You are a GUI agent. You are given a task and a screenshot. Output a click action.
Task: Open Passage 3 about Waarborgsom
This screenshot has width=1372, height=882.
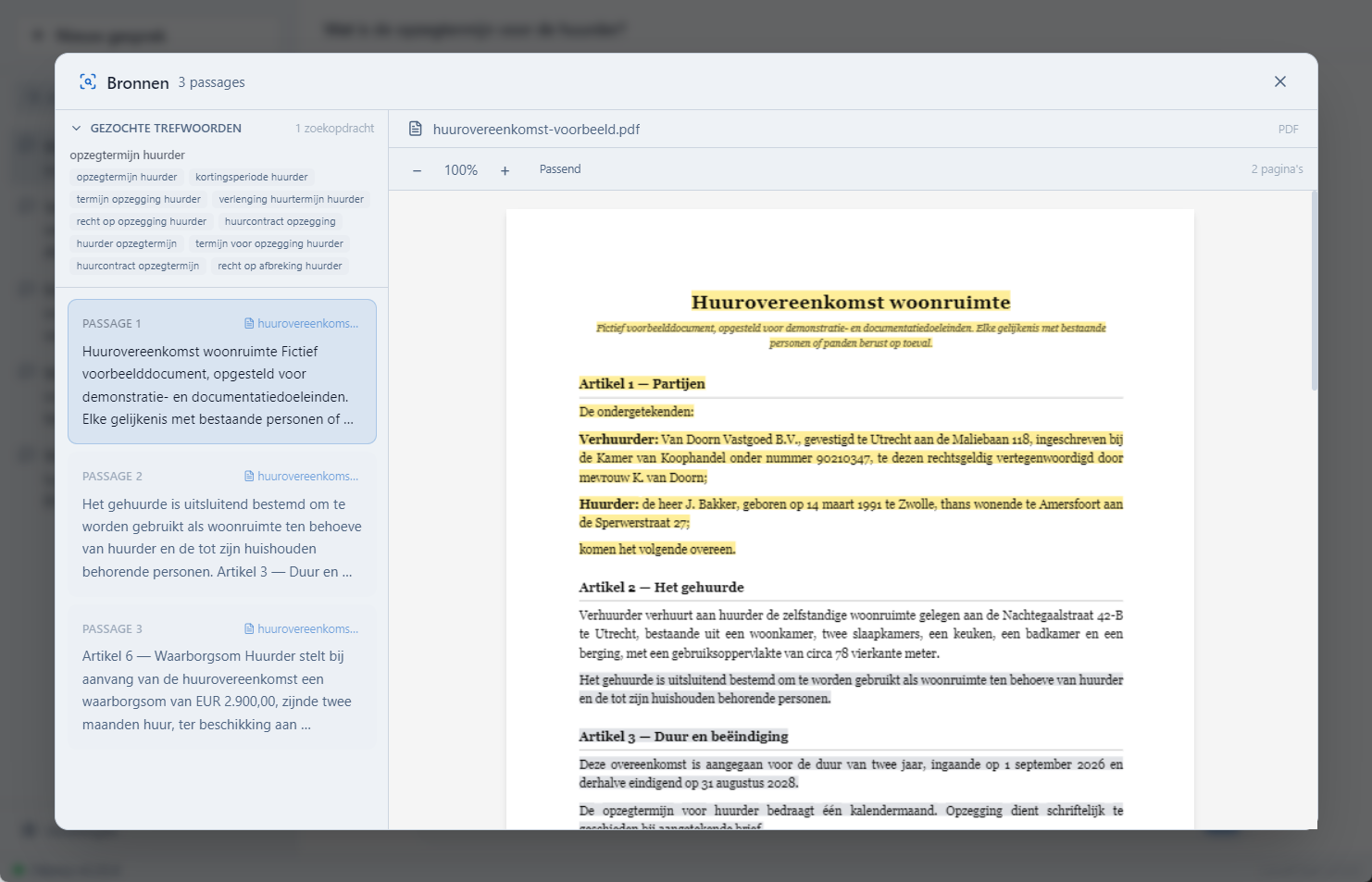pyautogui.click(x=222, y=677)
